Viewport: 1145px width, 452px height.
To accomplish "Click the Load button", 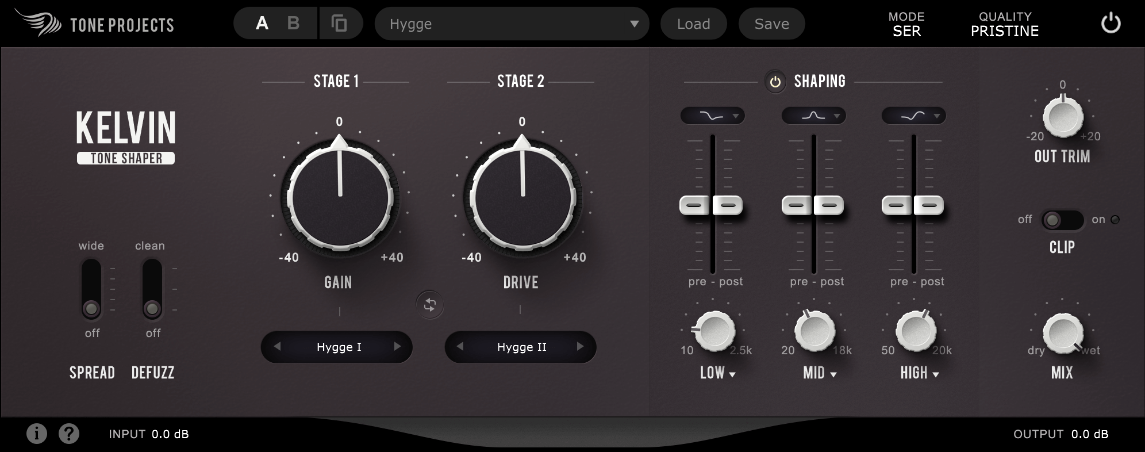I will (694, 23).
